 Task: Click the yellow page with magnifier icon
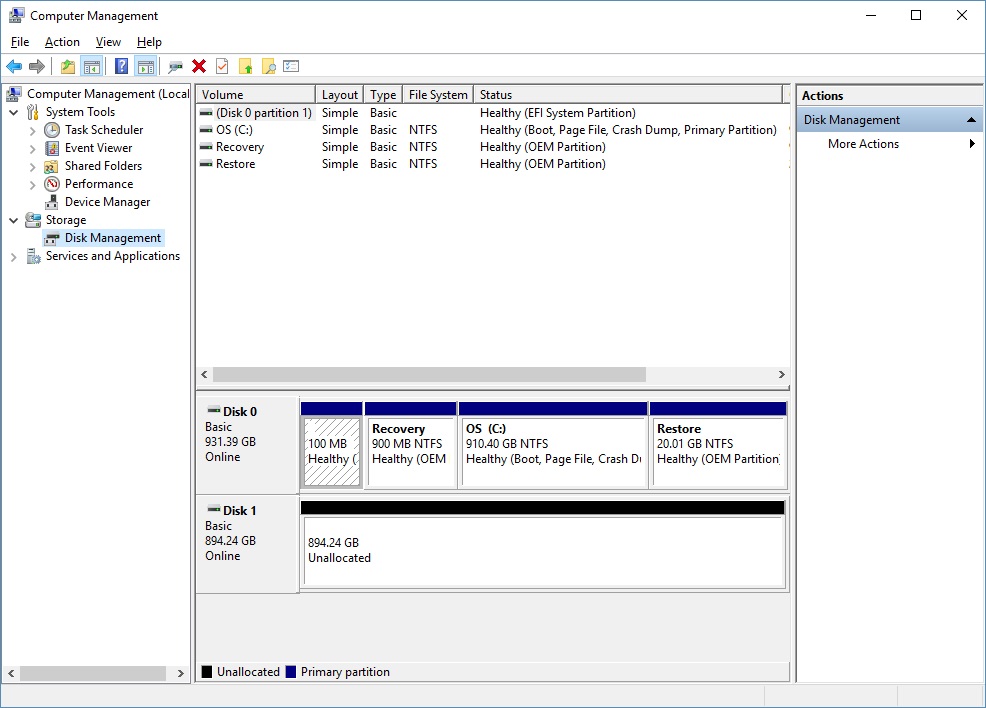pyautogui.click(x=269, y=66)
